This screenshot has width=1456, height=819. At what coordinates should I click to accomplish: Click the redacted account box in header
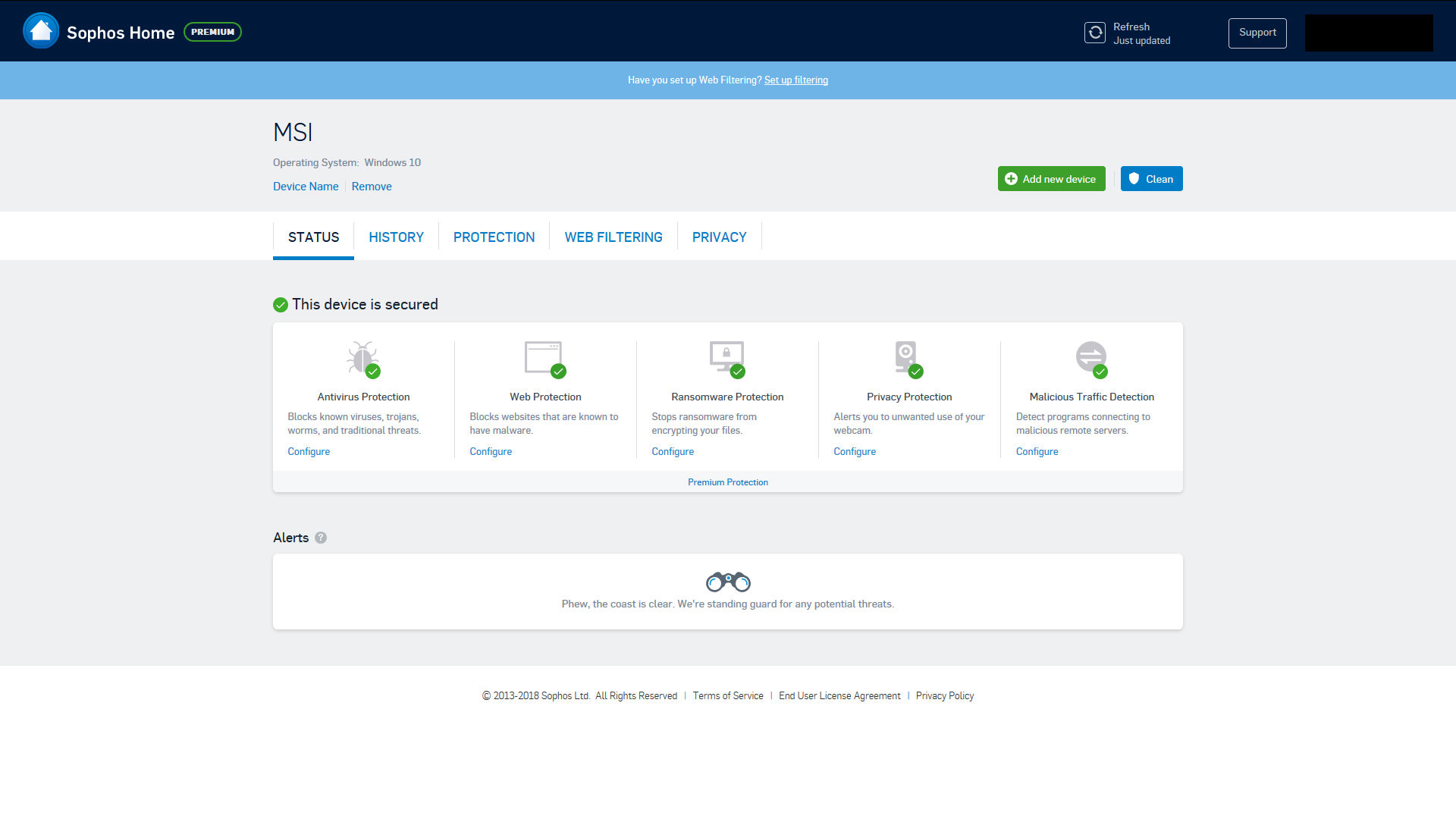click(x=1369, y=33)
